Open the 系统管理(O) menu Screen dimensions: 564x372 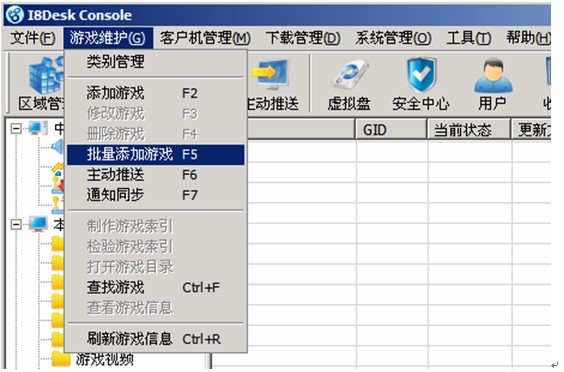click(393, 38)
